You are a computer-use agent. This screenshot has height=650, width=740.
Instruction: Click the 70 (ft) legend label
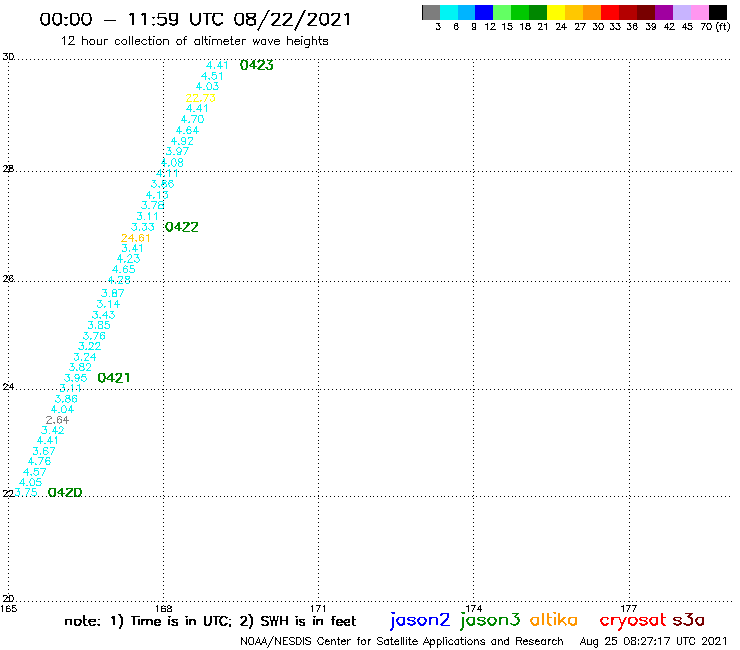click(715, 27)
